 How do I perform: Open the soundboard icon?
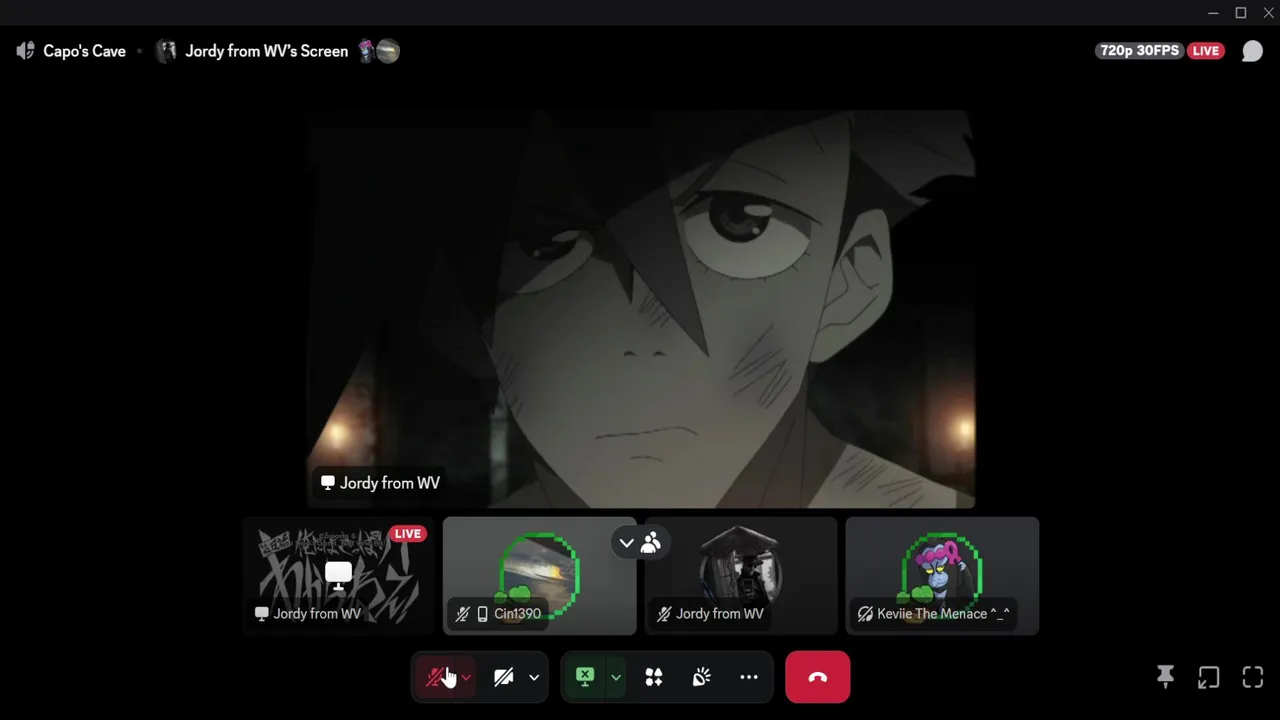pyautogui.click(x=702, y=677)
